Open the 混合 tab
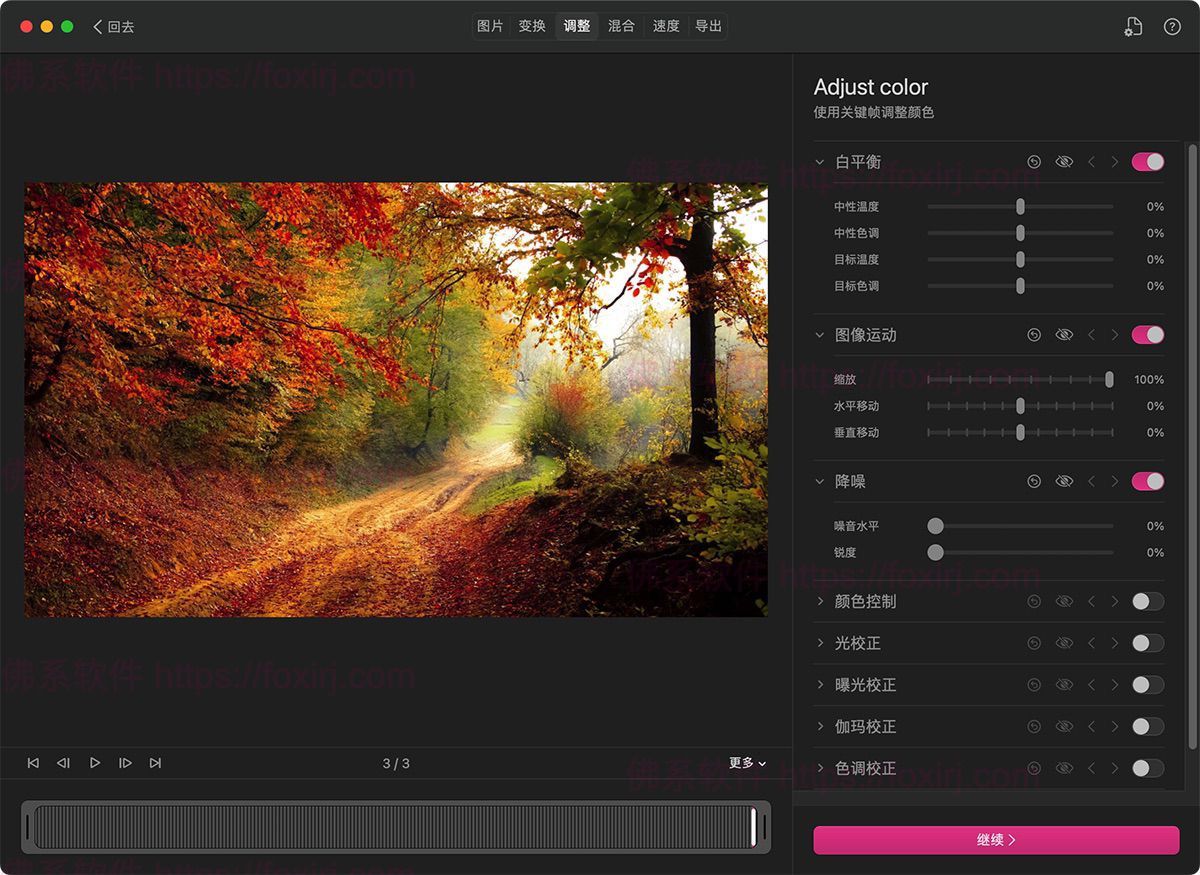This screenshot has height=875, width=1200. (x=621, y=26)
